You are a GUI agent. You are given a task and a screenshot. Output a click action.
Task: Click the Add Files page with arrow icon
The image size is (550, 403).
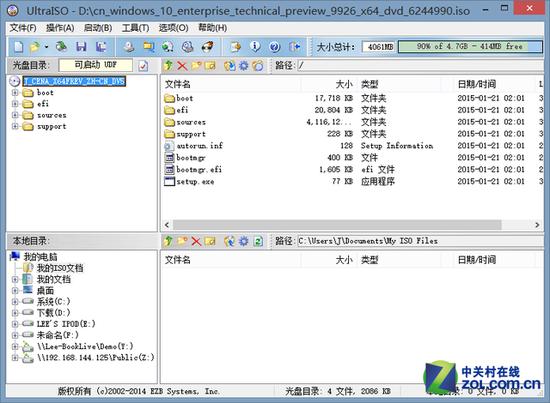(236, 46)
